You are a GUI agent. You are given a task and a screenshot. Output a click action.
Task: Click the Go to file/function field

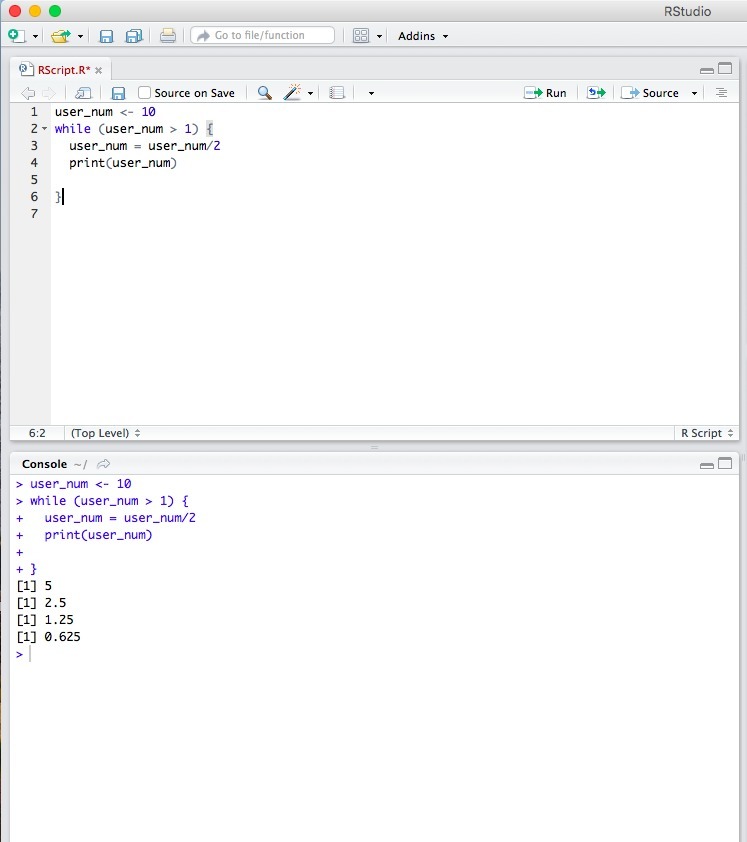click(x=263, y=35)
